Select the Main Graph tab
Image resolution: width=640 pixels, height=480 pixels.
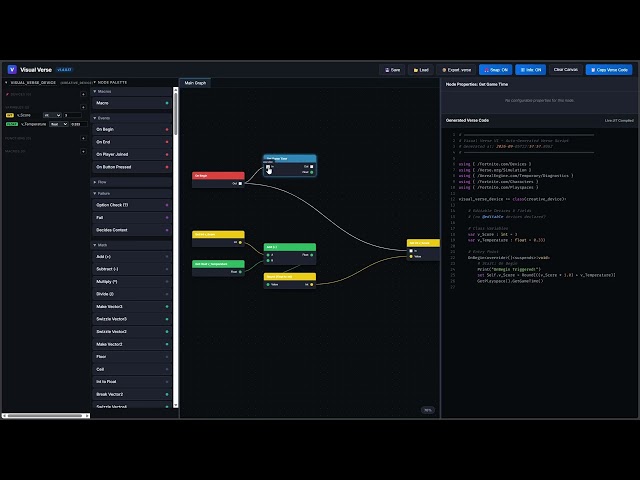coord(195,83)
